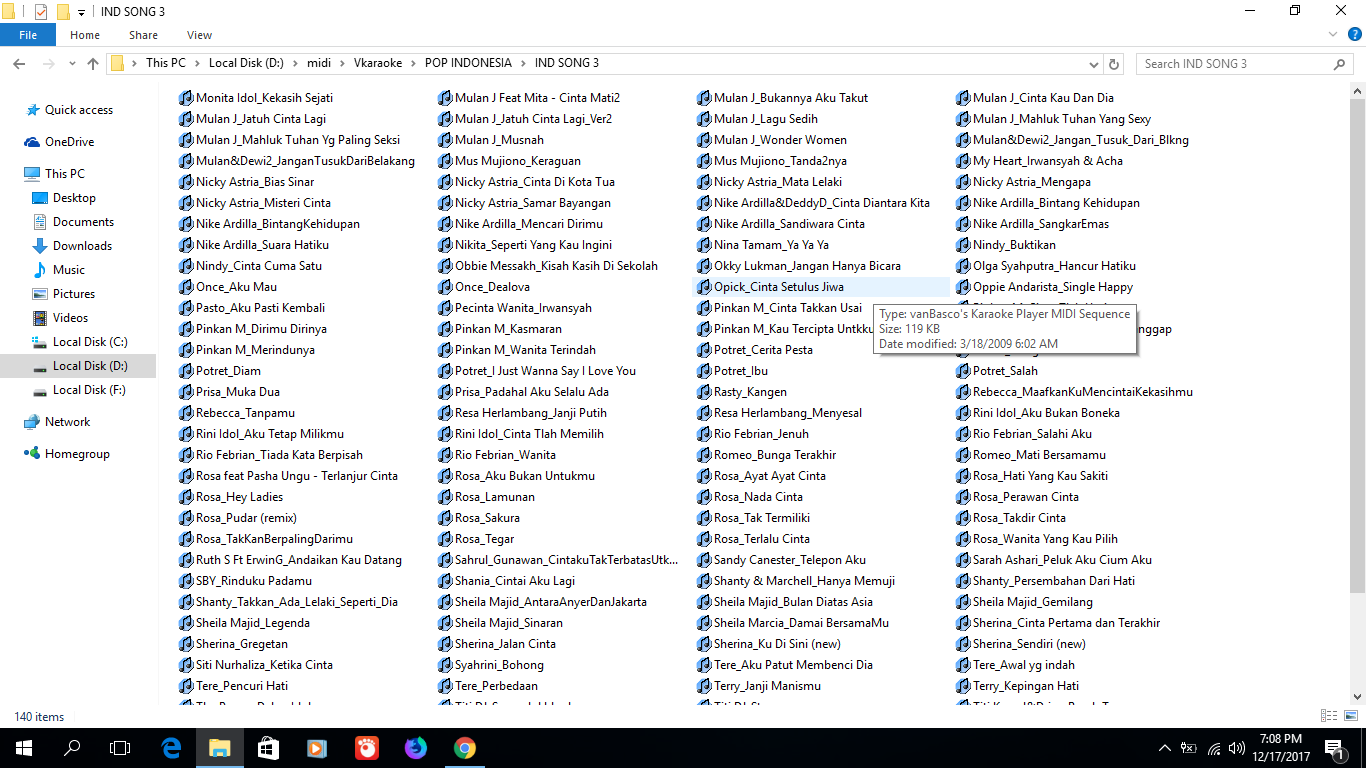The height and width of the screenshot is (768, 1366).
Task: Open Task View on taskbar
Action: pyautogui.click(x=120, y=747)
